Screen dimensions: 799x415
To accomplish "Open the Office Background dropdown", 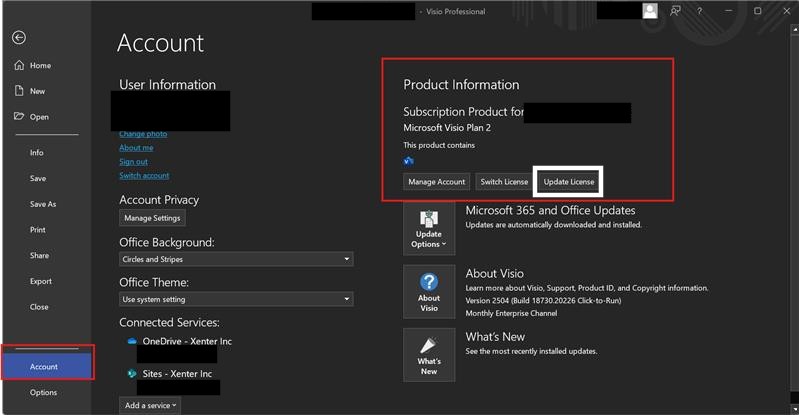I will click(236, 259).
